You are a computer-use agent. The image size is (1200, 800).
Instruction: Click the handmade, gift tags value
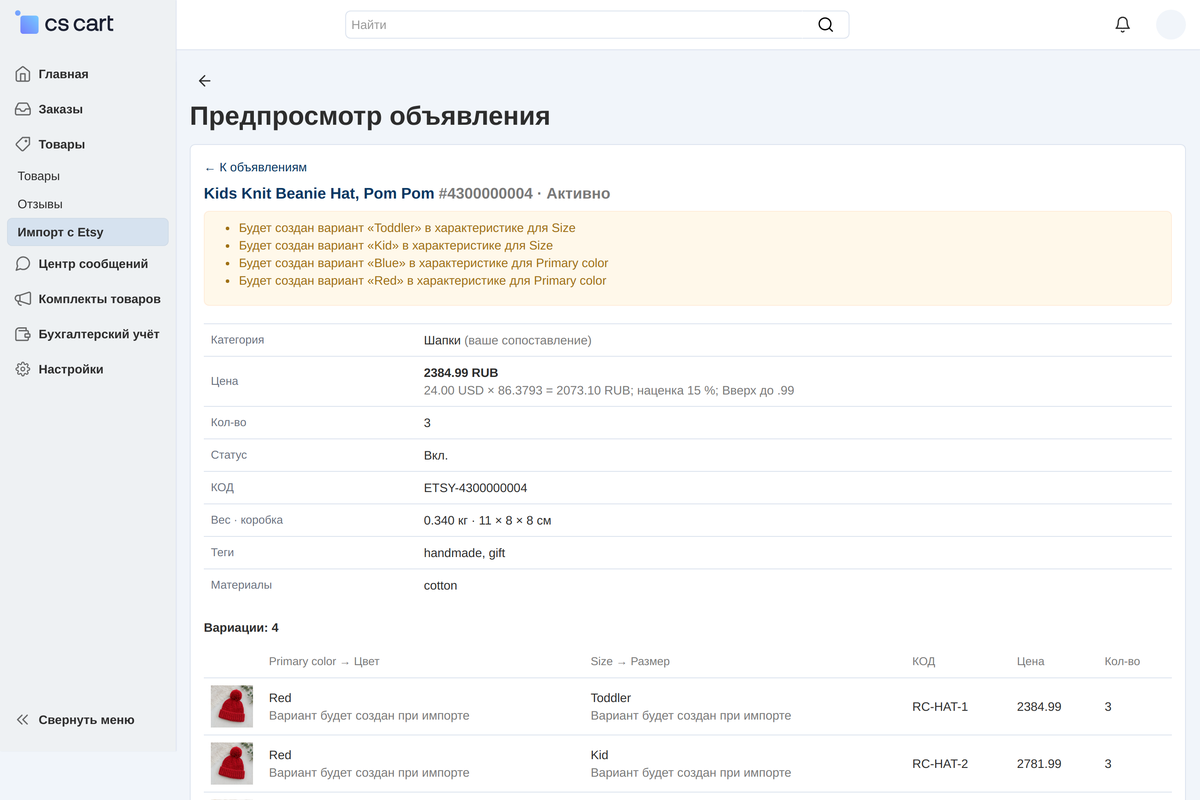(465, 553)
